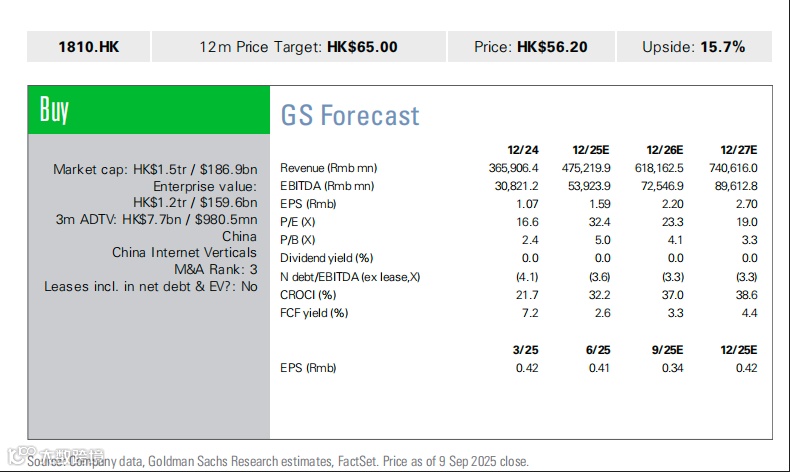Click the green Buy rating banner
Screen dimensions: 790x472
click(x=148, y=111)
